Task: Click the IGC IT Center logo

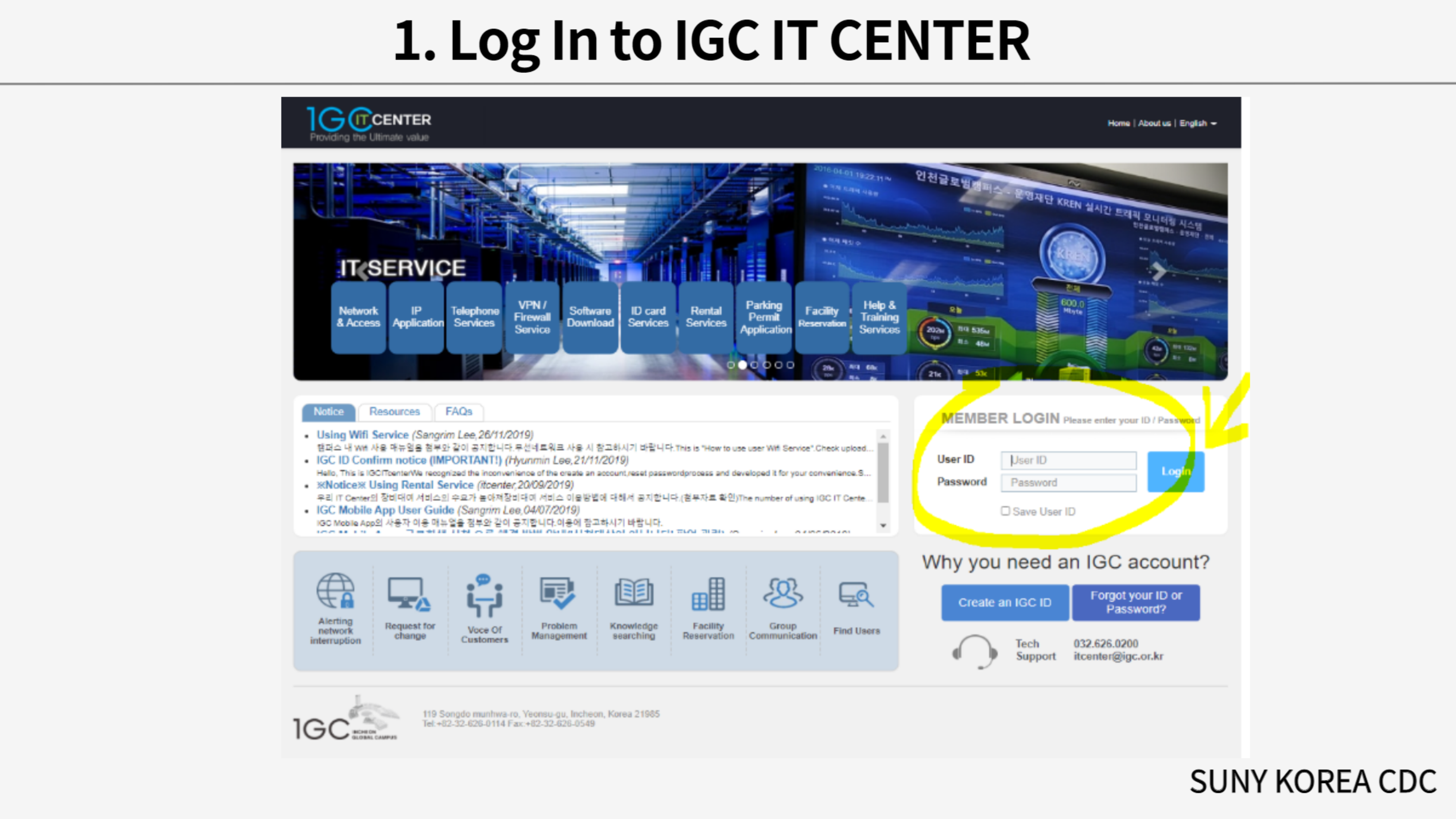Action: click(369, 123)
